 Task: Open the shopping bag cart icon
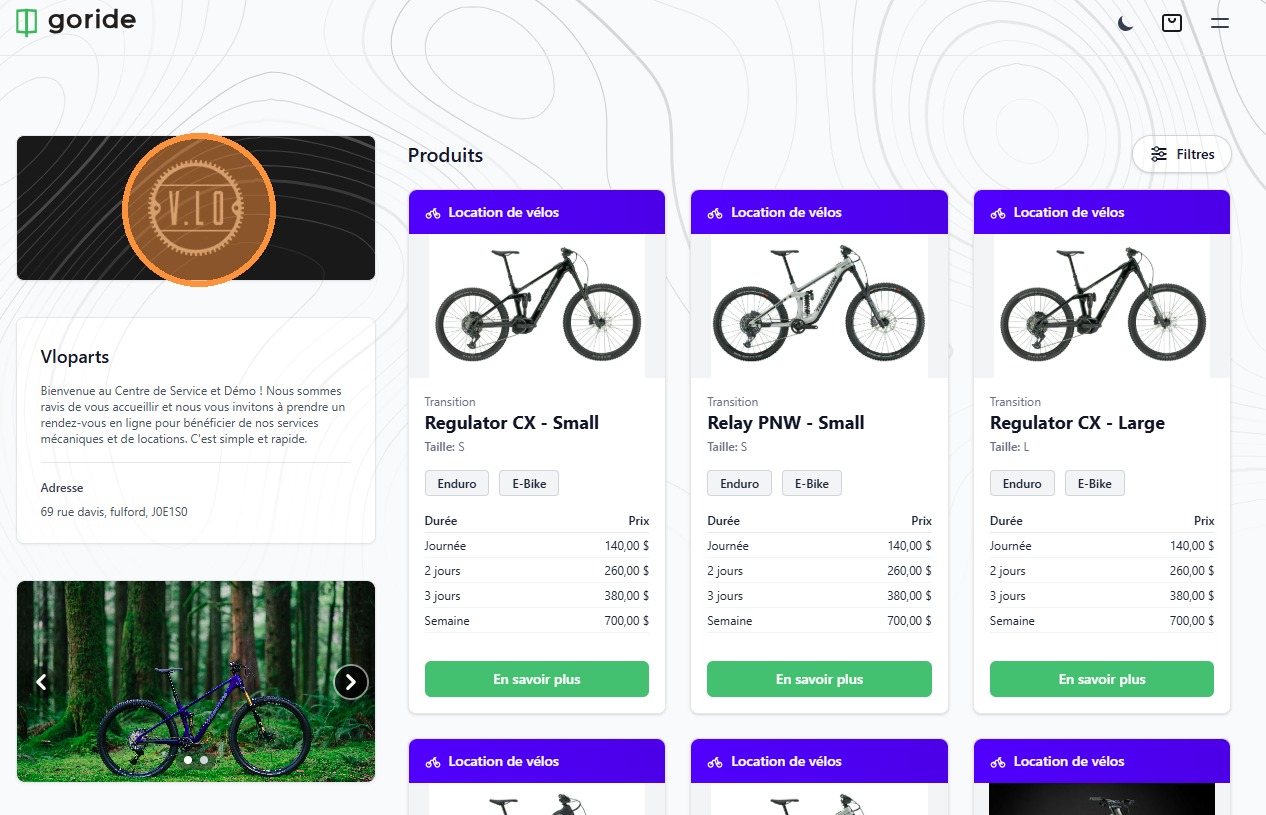tap(1172, 23)
